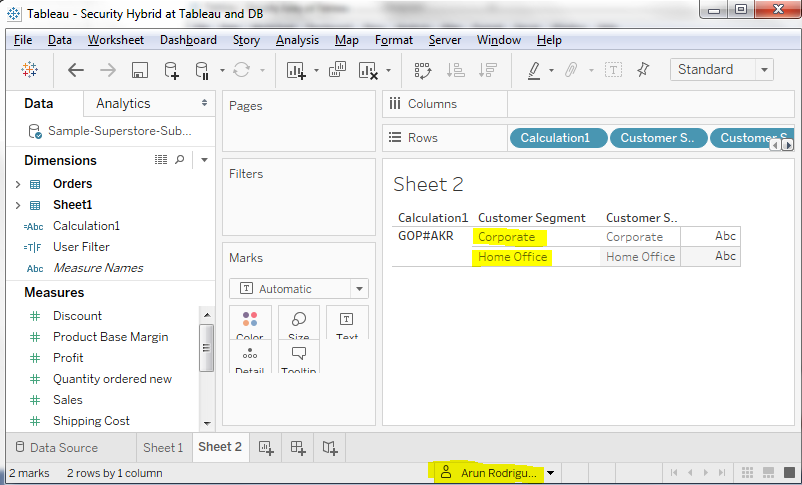The width and height of the screenshot is (802, 485).
Task: Open the Analysis menu
Action: 297,40
